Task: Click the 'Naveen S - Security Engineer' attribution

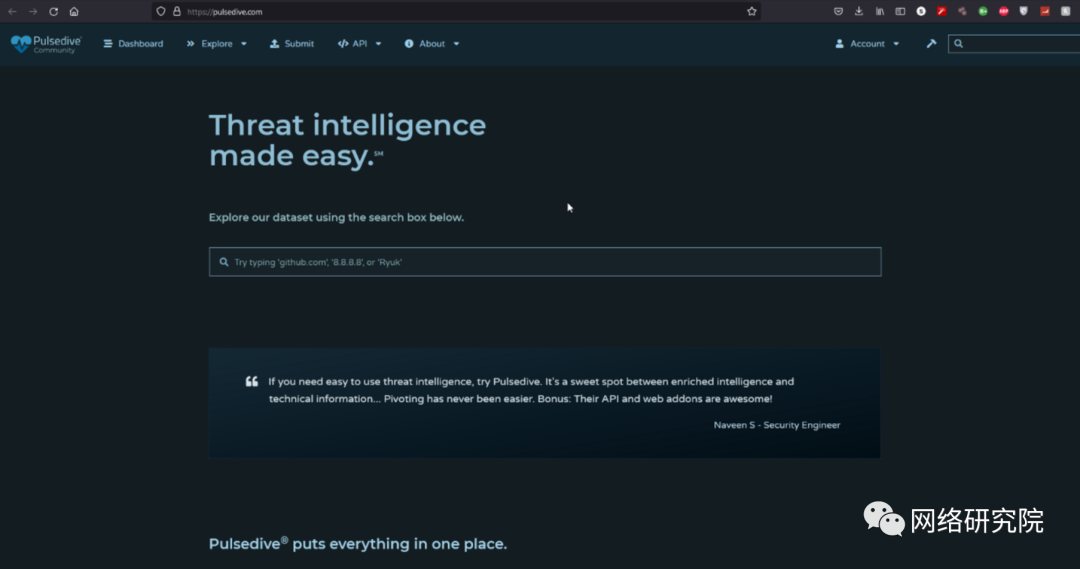Action: (777, 425)
